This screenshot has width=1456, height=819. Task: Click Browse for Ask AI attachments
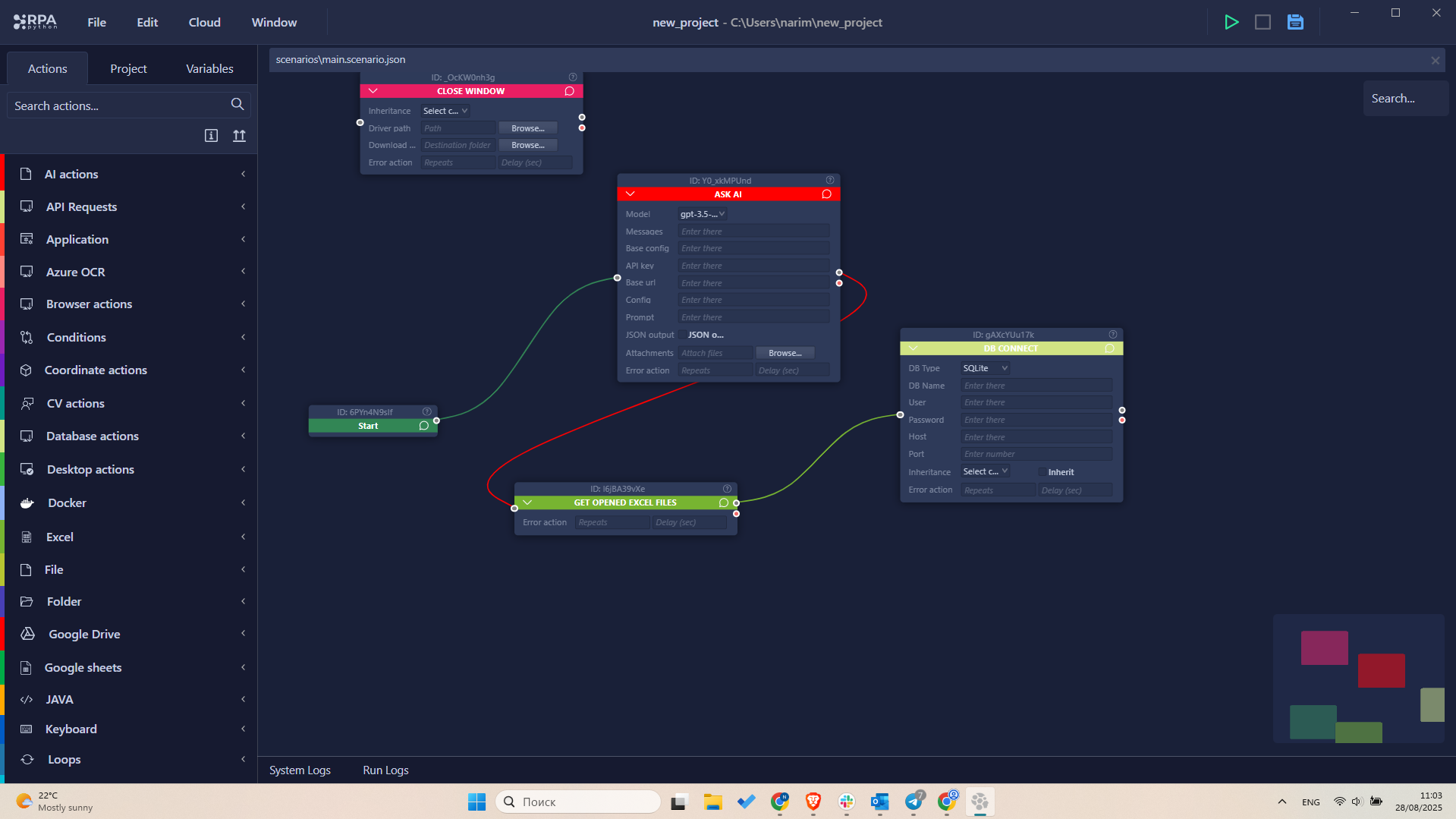pyautogui.click(x=785, y=353)
